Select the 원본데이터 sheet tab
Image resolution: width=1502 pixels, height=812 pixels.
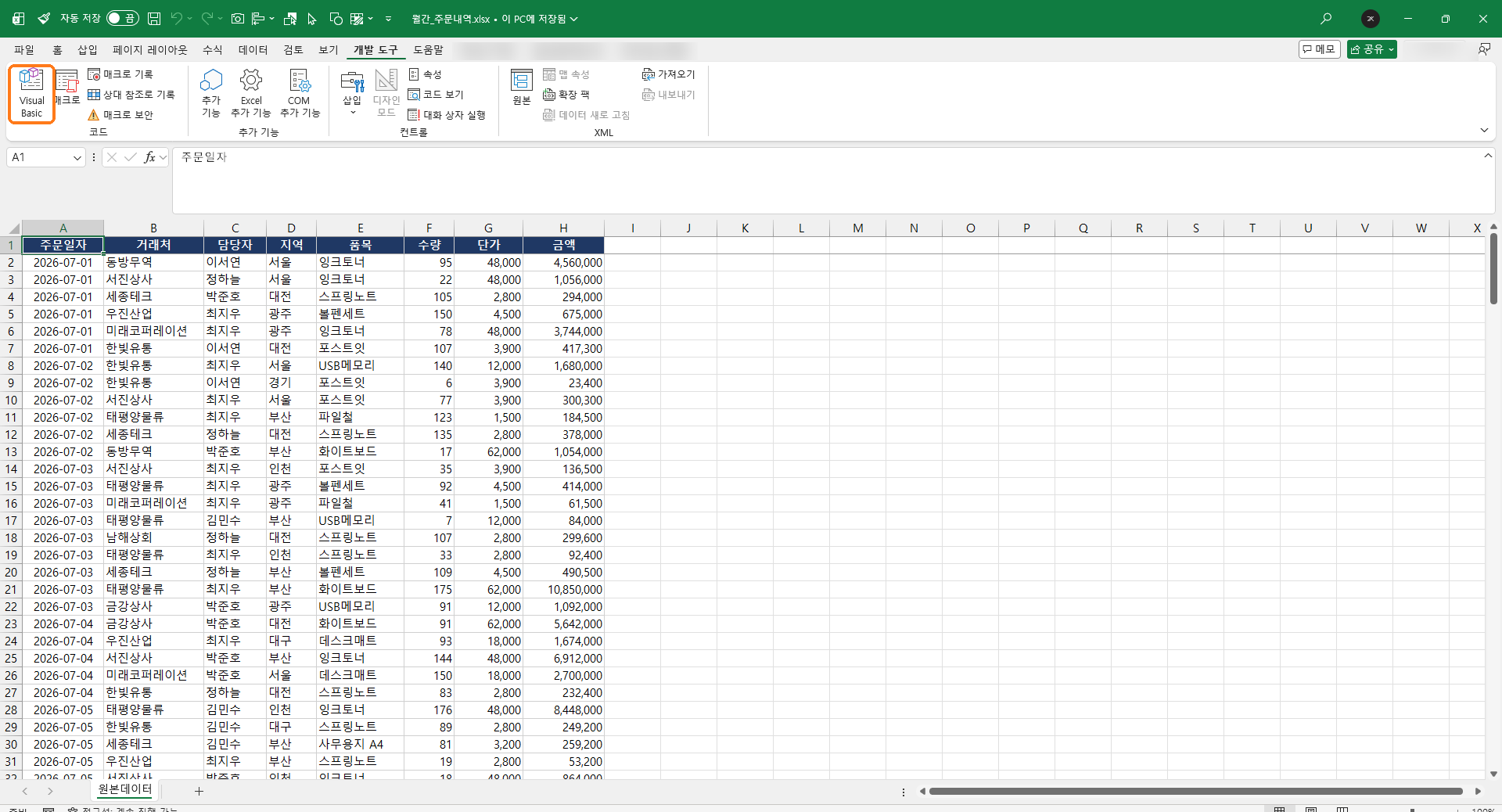coord(125,790)
